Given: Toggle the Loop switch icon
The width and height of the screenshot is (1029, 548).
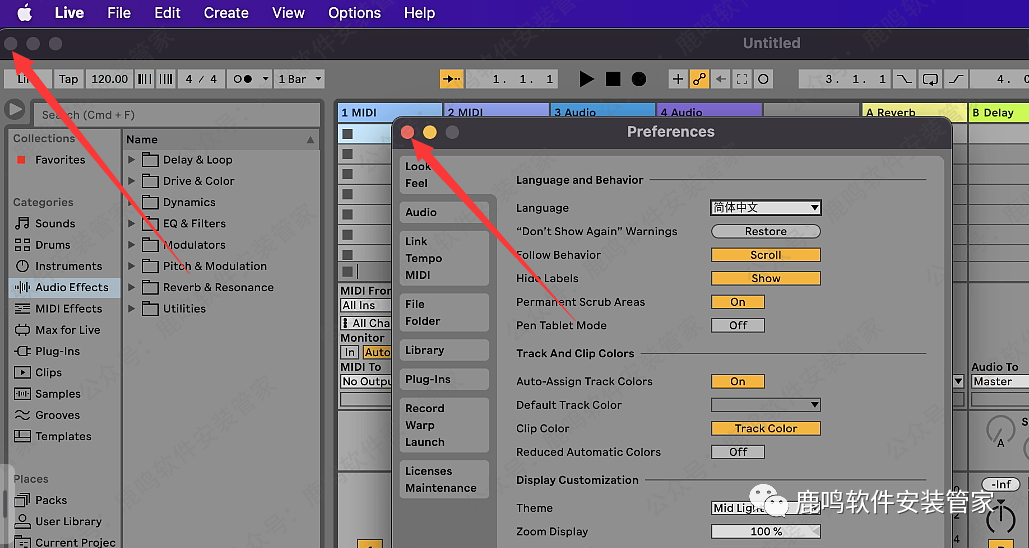Looking at the screenshot, I should (x=931, y=79).
